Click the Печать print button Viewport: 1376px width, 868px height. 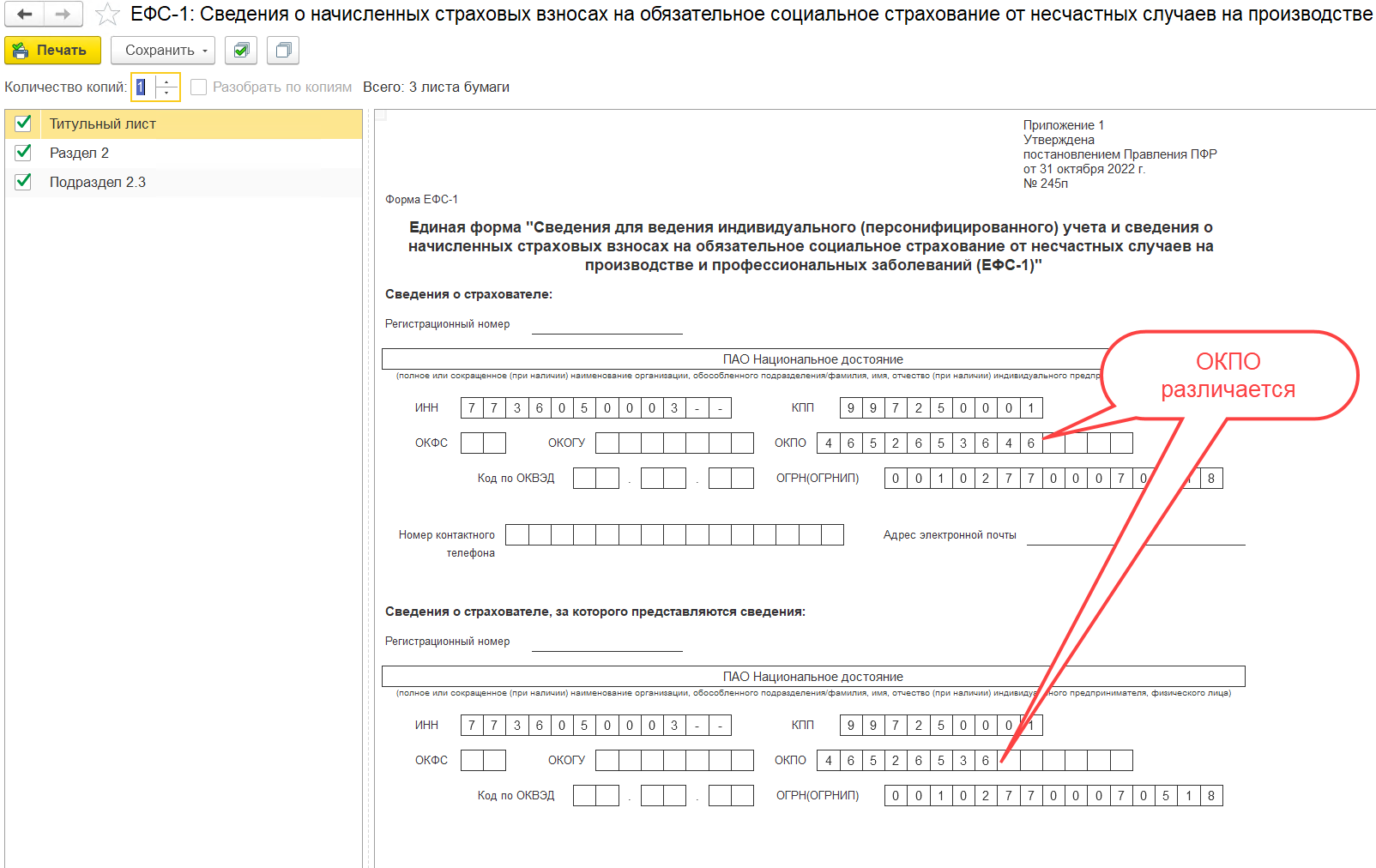(52, 51)
